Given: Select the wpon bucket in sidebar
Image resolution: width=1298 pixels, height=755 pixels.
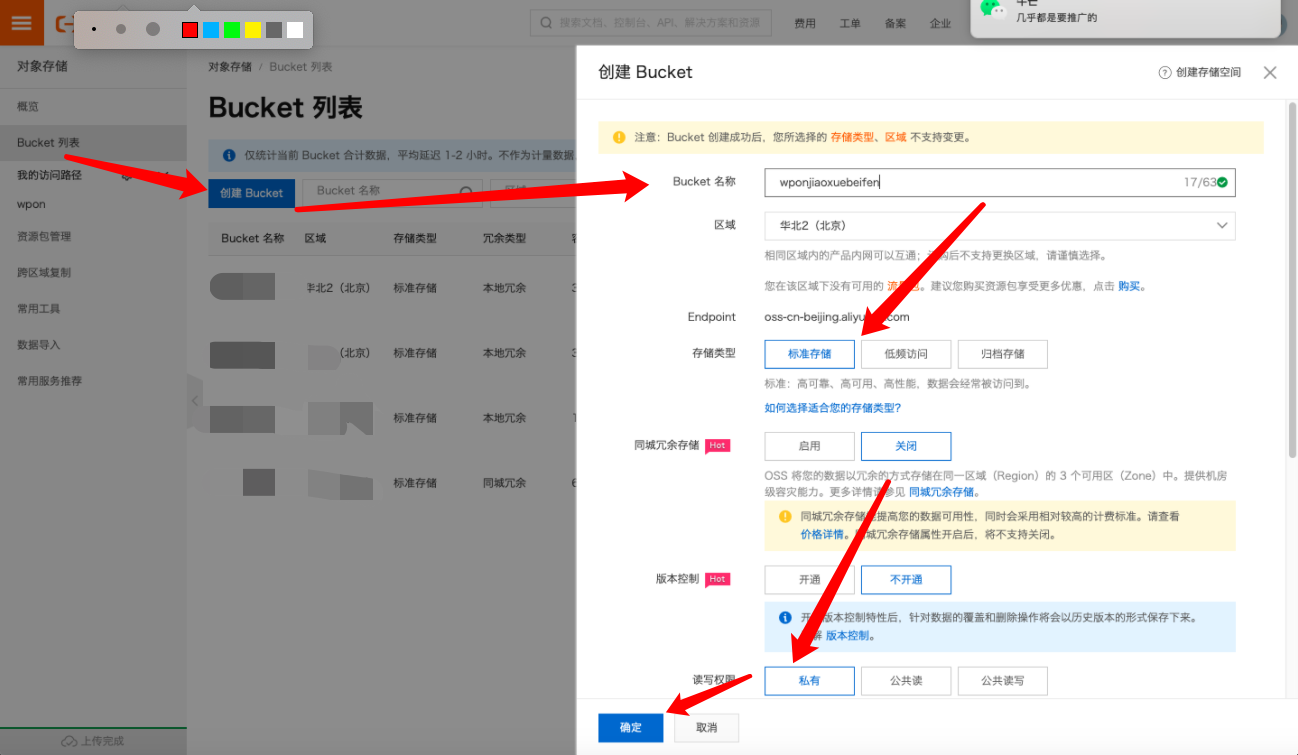Looking at the screenshot, I should tap(32, 204).
